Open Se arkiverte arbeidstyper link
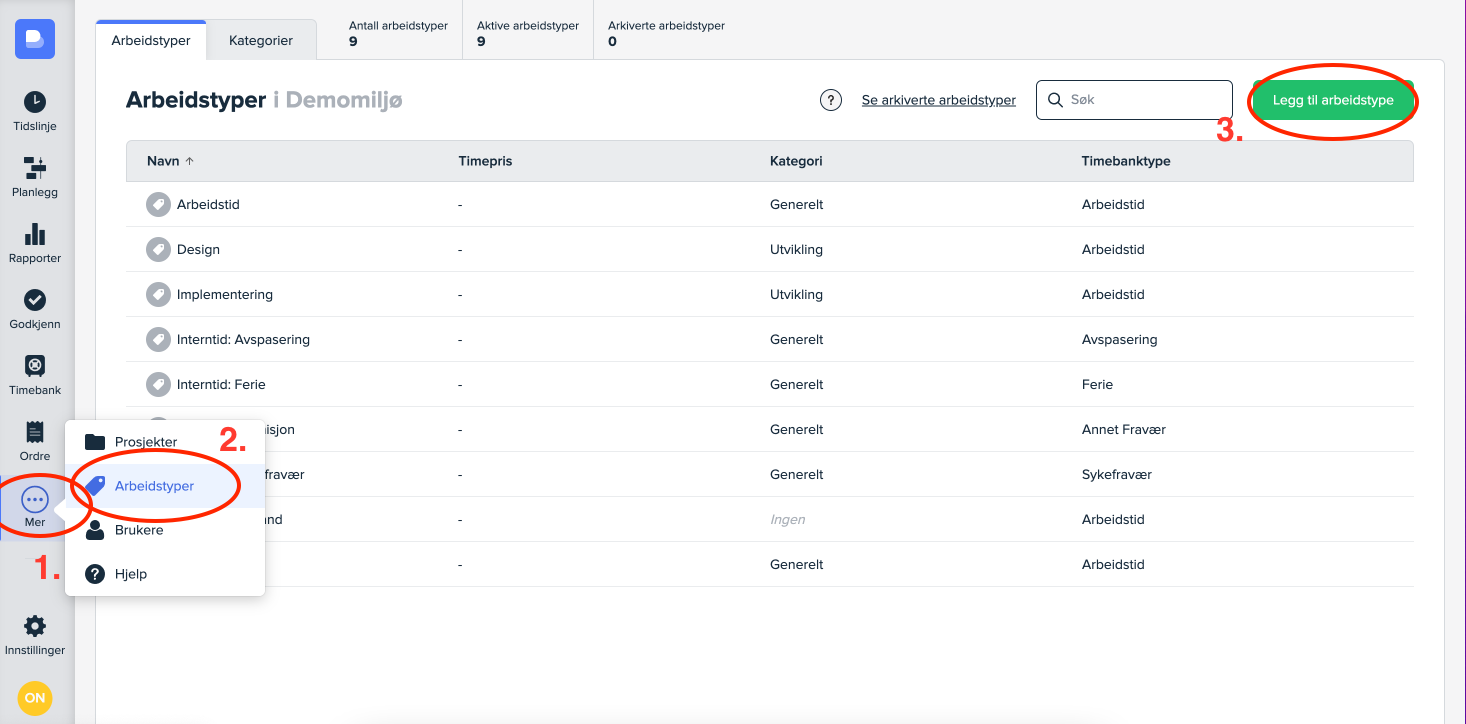This screenshot has height=724, width=1466. 938,100
